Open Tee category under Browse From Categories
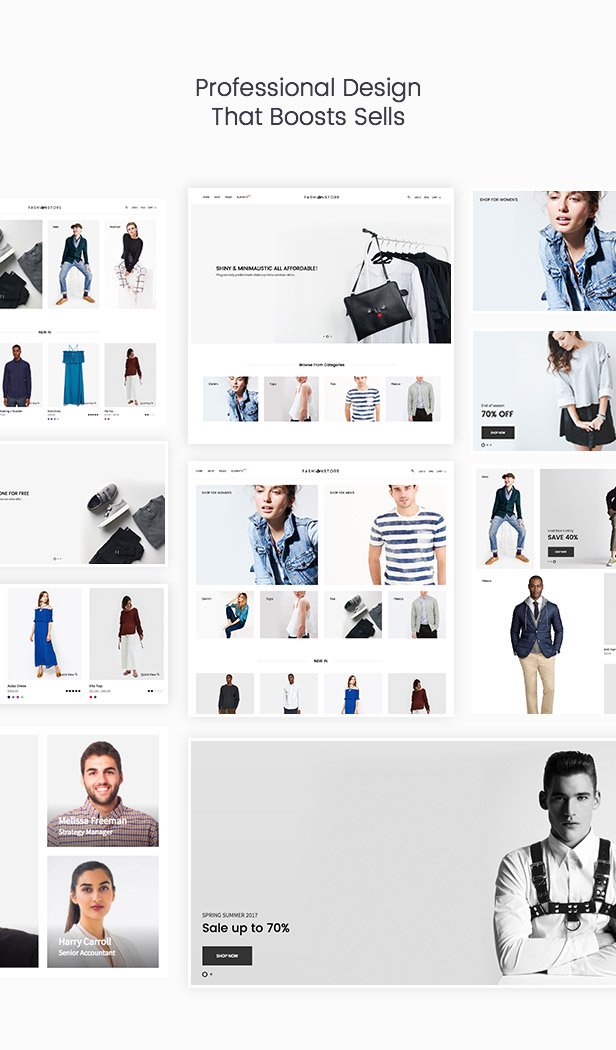The image size is (616, 1050). [352, 399]
